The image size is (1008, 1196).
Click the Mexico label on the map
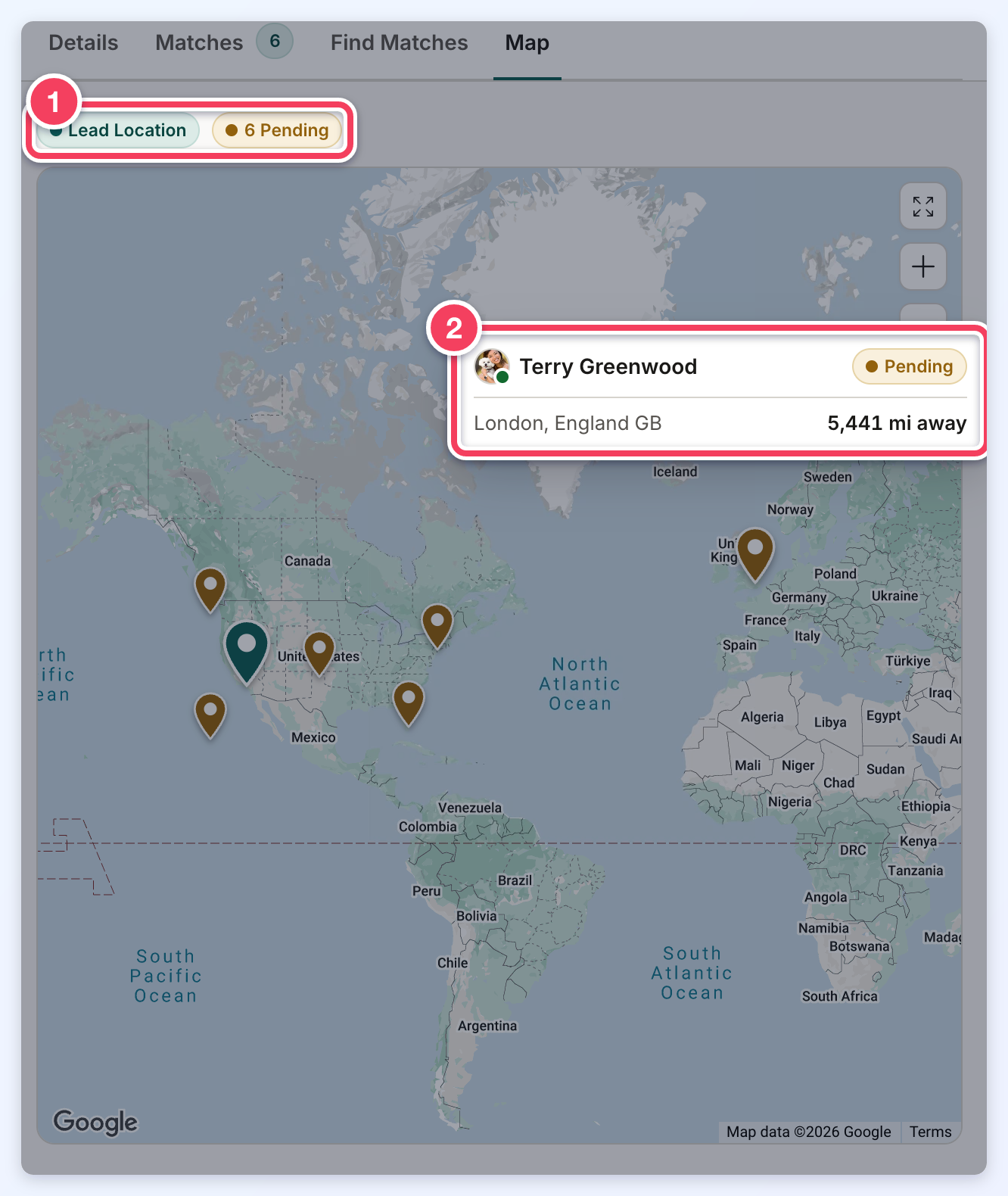pos(313,737)
